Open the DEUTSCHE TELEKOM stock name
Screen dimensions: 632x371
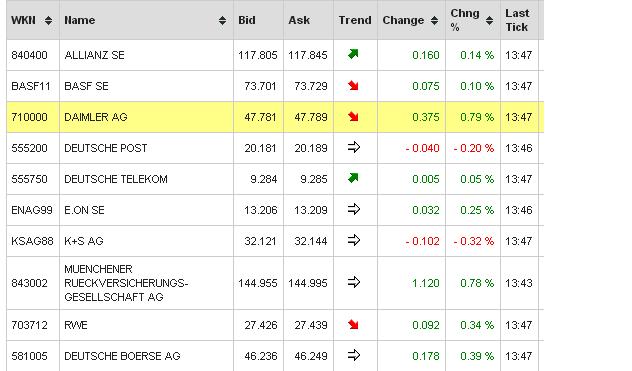[x=116, y=179]
